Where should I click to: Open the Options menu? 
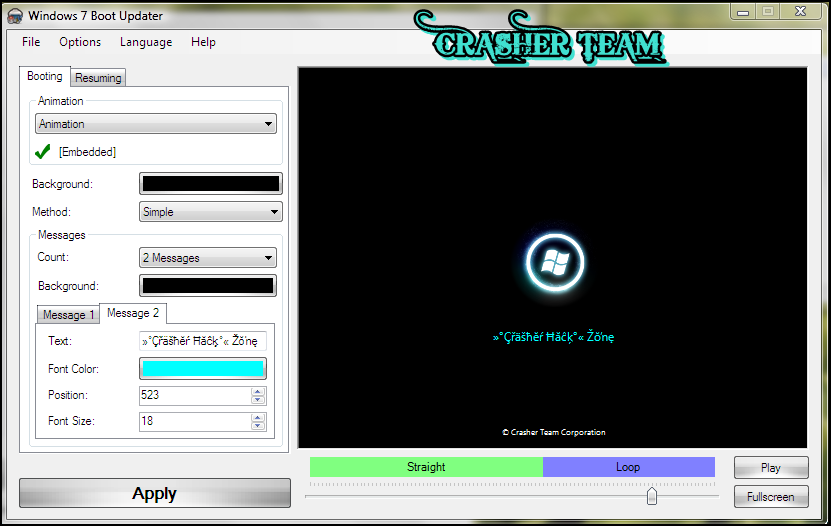pyautogui.click(x=80, y=42)
